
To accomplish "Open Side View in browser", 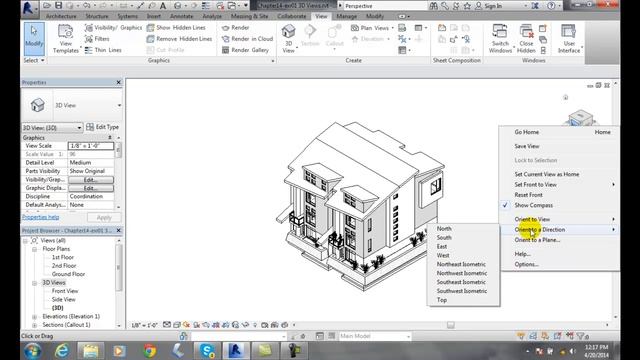I will [63, 300].
